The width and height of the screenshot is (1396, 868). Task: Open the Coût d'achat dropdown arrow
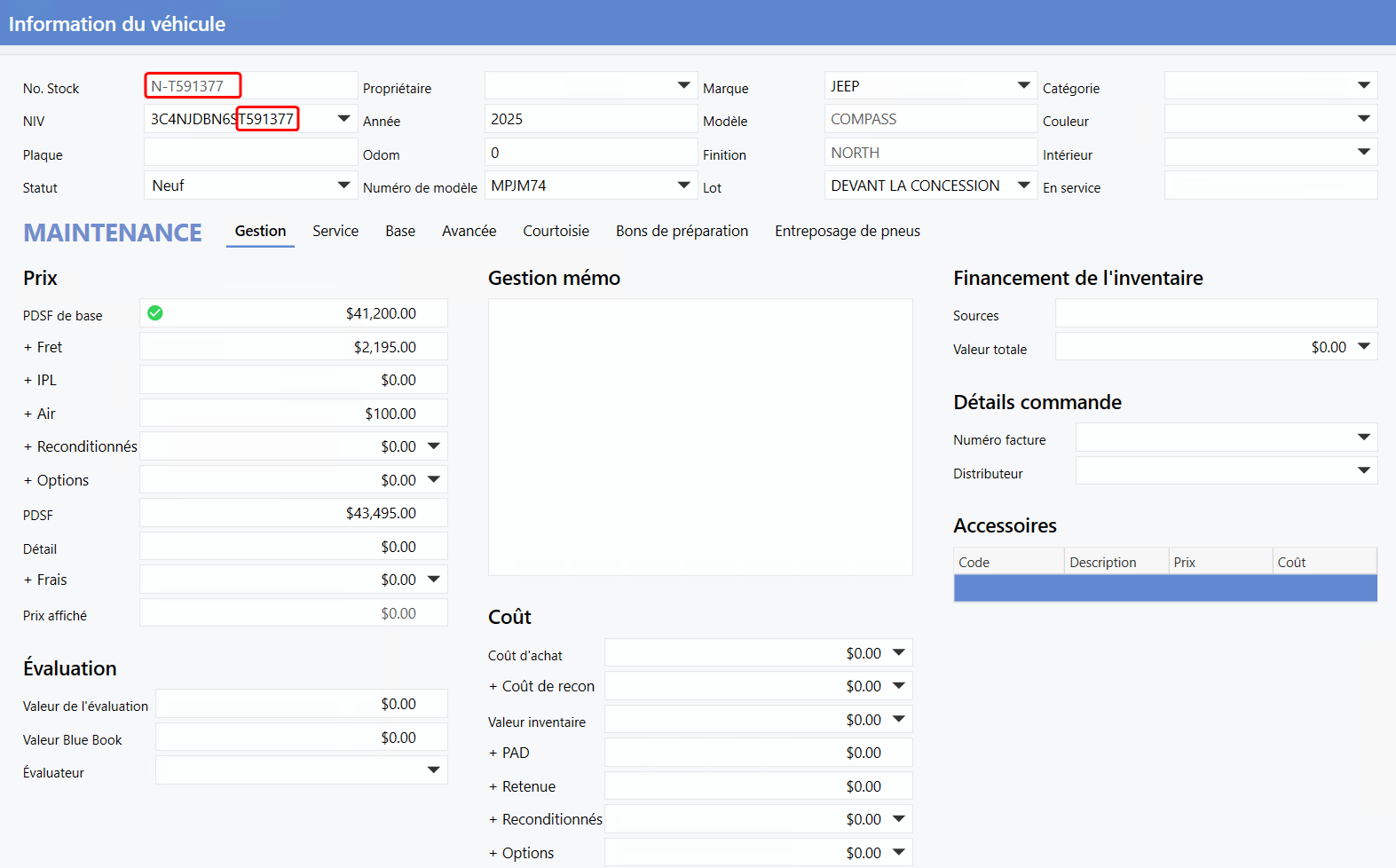click(x=898, y=653)
